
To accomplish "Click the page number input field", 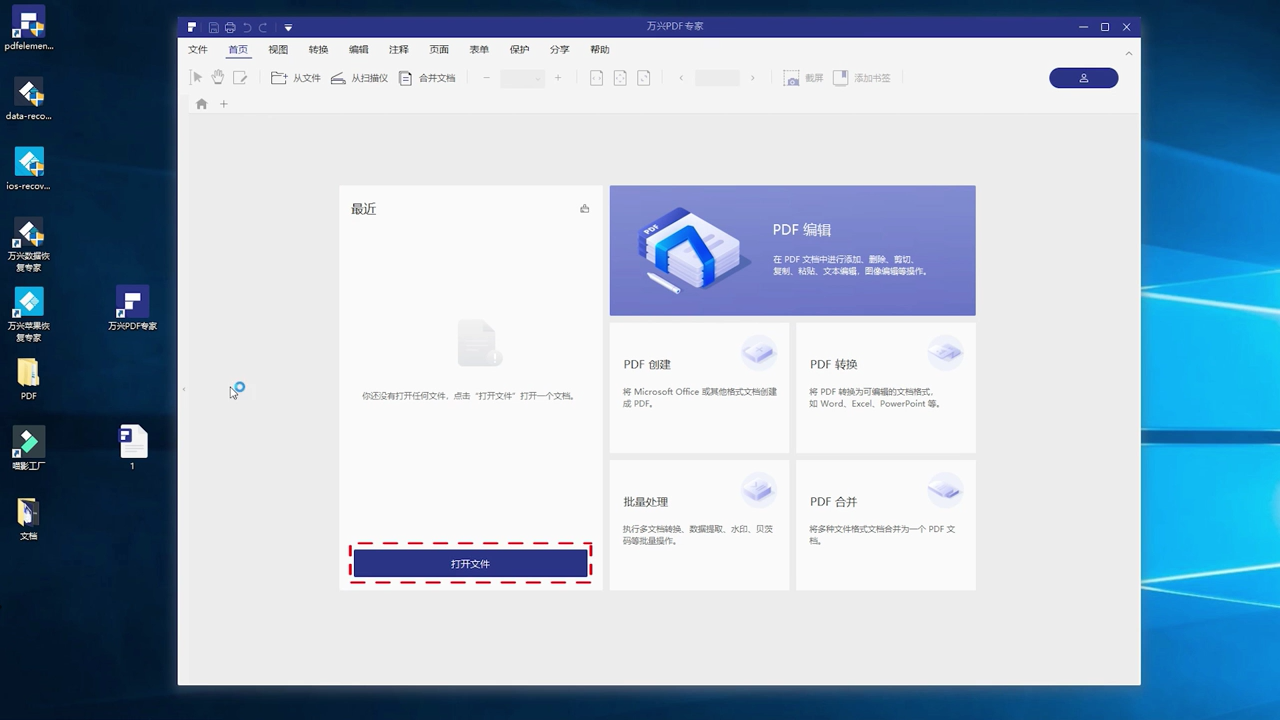I will pyautogui.click(x=717, y=78).
